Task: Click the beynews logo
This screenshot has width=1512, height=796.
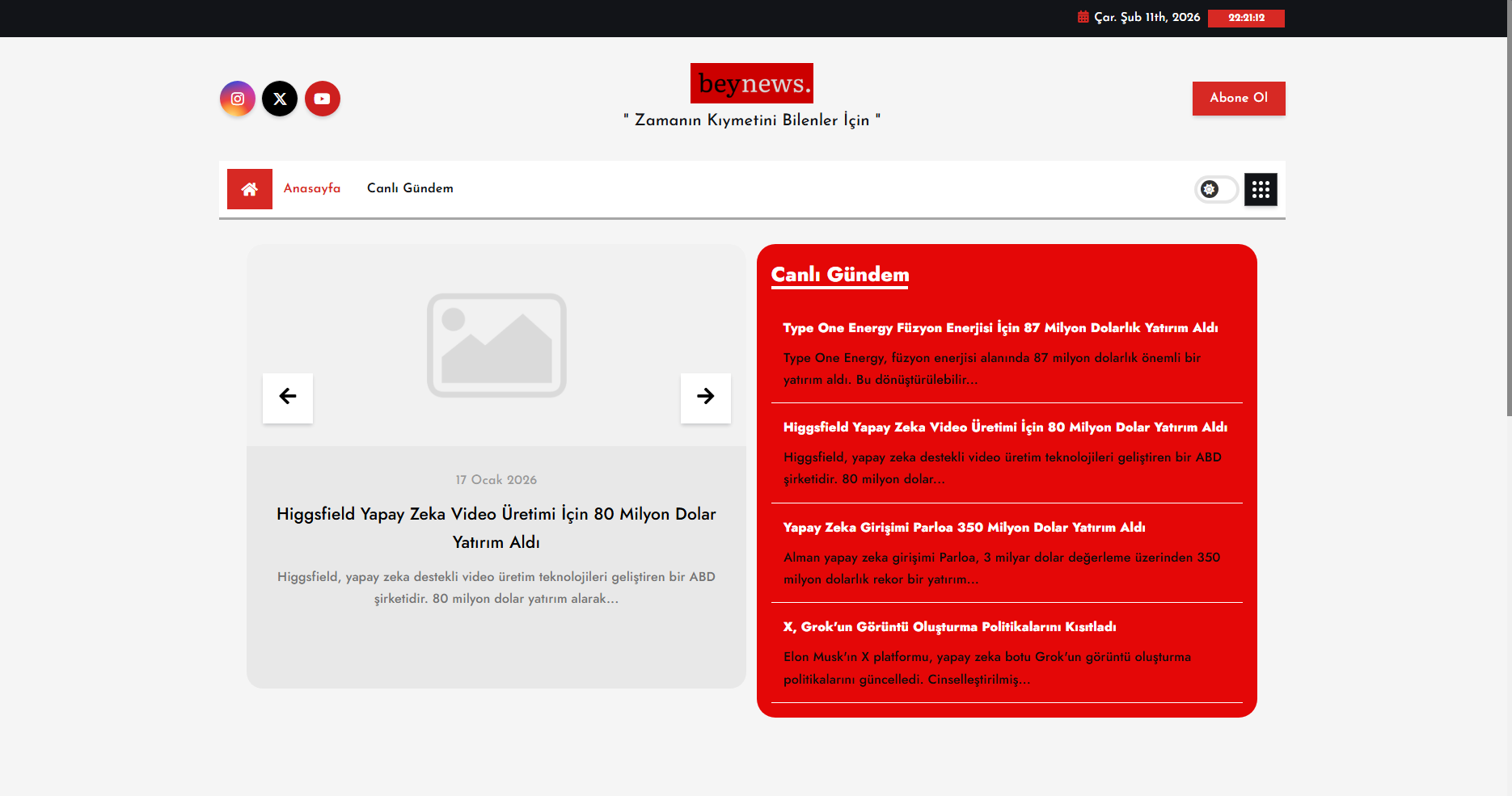Action: [751, 83]
